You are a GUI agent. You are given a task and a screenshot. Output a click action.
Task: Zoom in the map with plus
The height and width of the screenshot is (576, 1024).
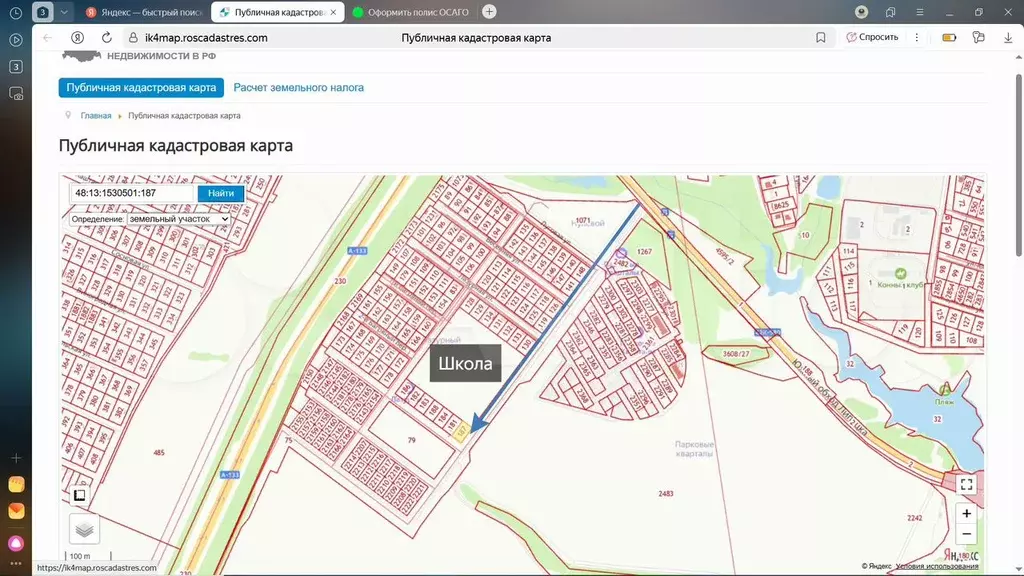coord(967,514)
